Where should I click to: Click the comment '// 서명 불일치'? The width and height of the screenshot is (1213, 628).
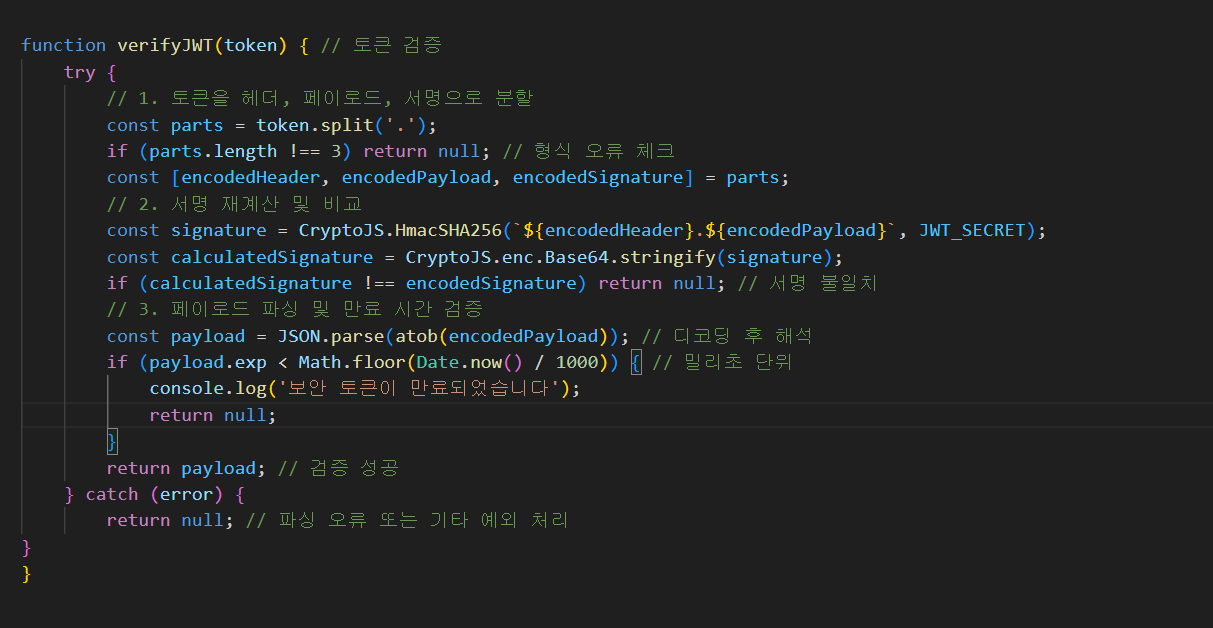tap(806, 283)
